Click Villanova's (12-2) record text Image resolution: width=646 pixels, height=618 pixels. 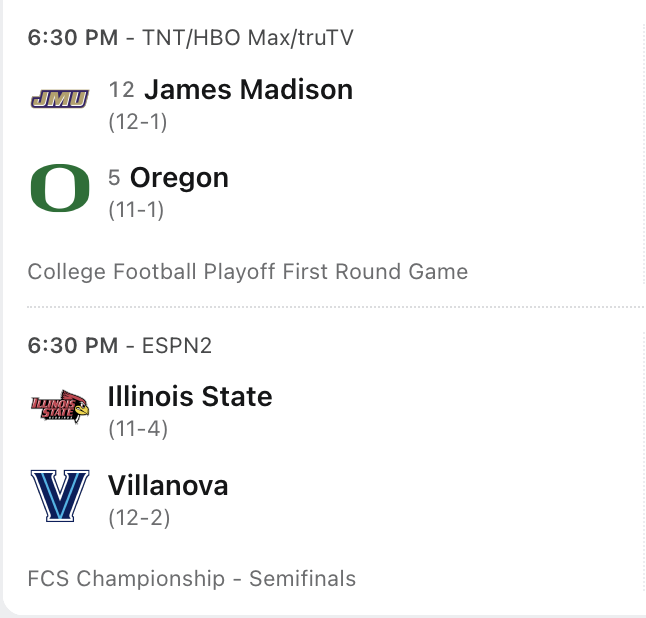[x=138, y=518]
